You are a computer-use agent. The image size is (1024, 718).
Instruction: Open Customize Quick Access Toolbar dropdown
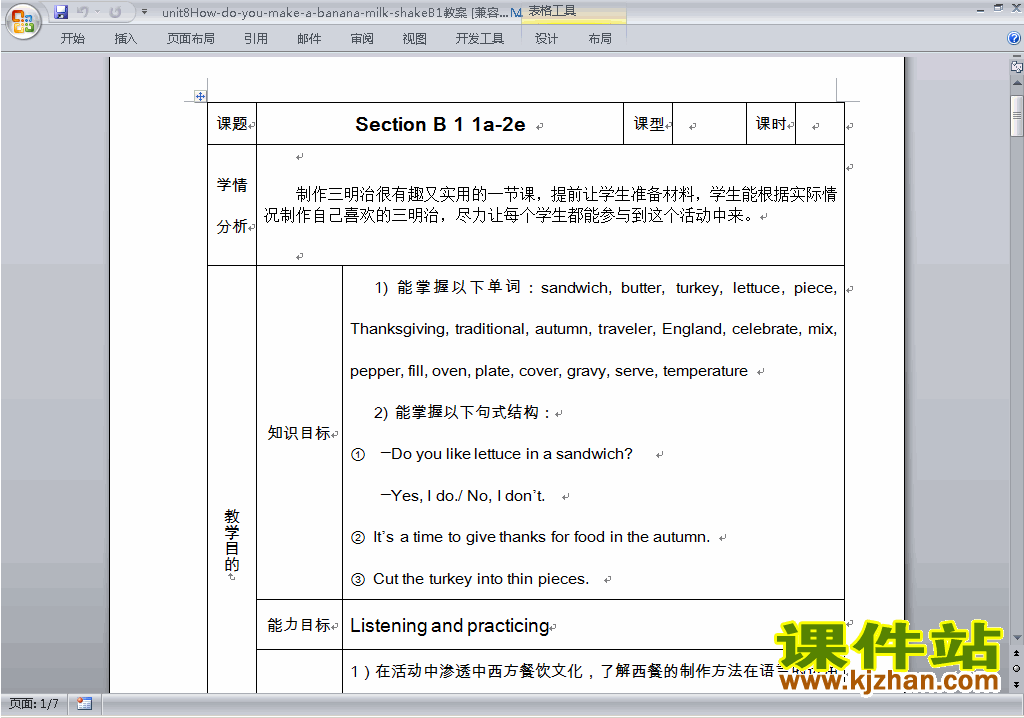[x=144, y=12]
